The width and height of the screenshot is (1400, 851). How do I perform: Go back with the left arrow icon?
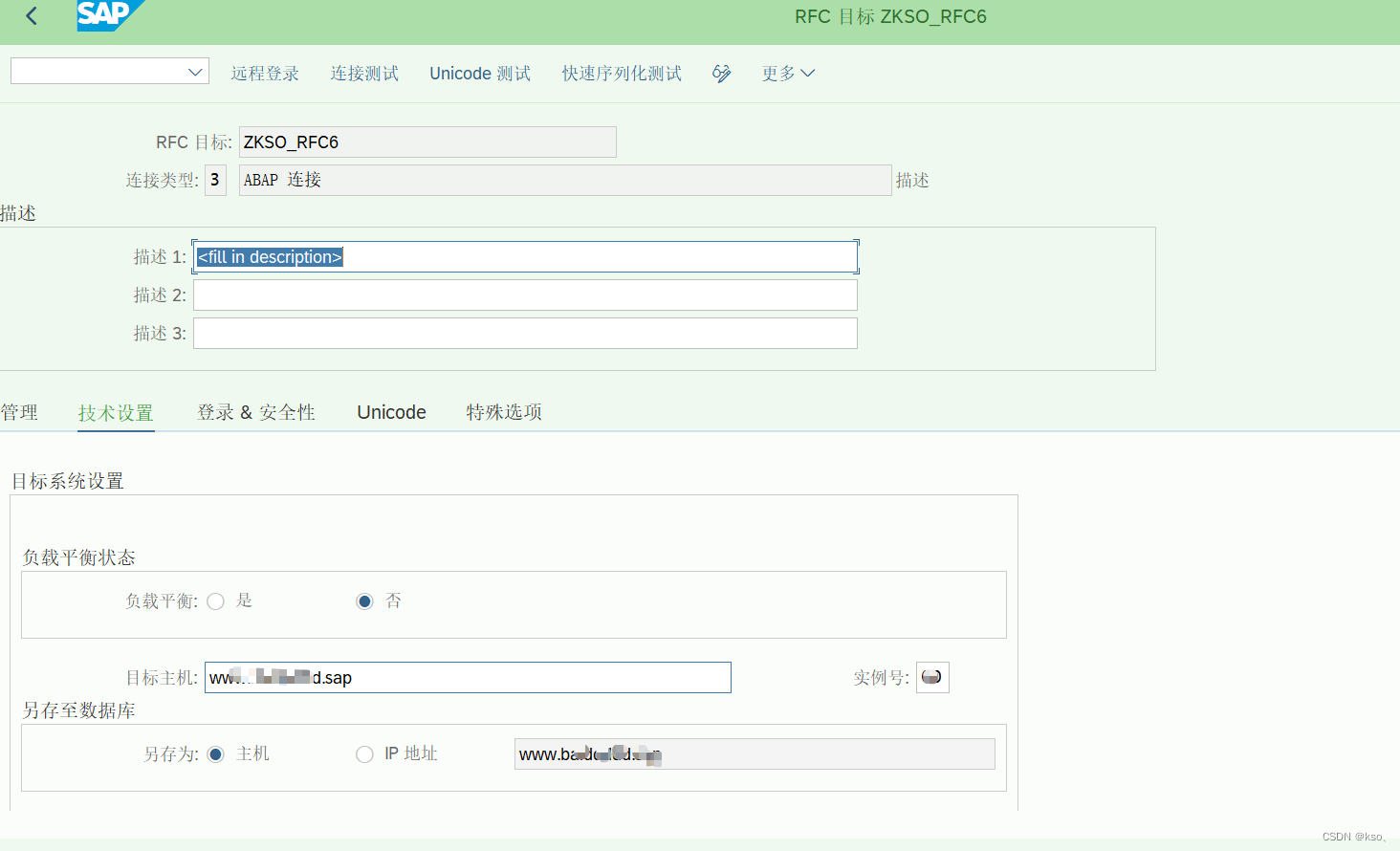coord(32,15)
